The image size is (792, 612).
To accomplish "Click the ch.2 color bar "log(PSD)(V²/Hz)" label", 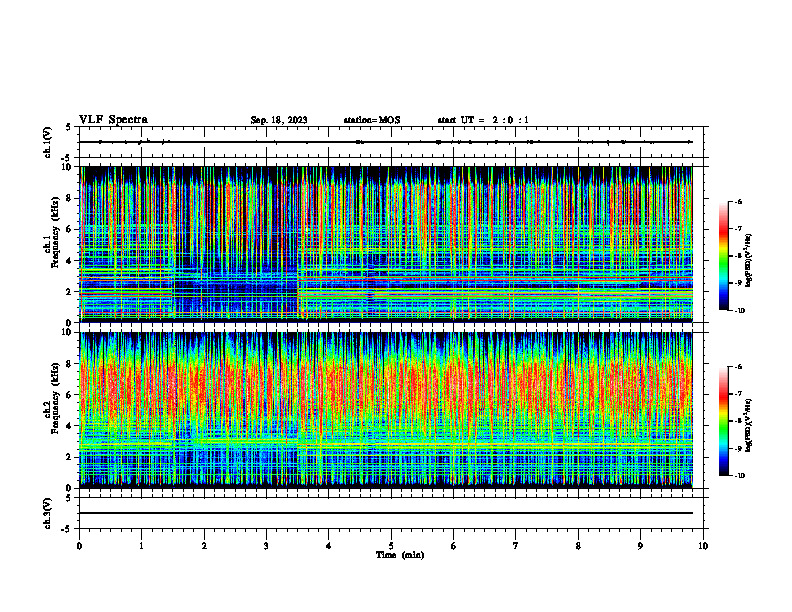I will click(749, 425).
